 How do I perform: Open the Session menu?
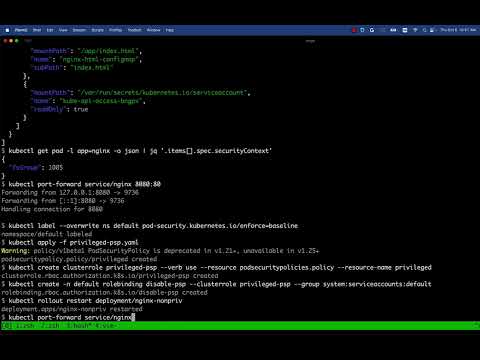pos(79,30)
